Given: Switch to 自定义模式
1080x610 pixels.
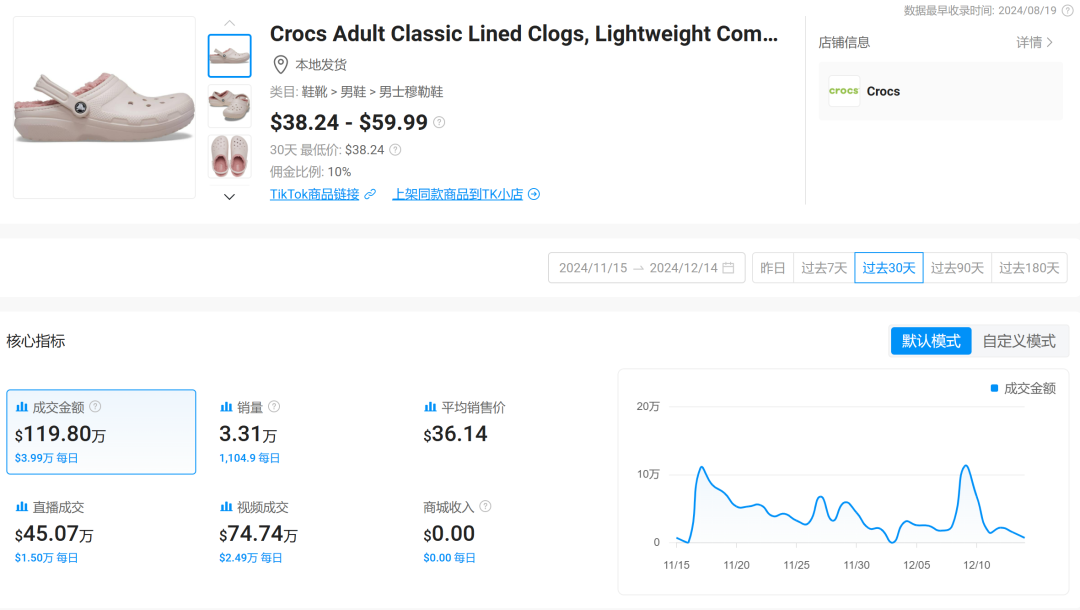Looking at the screenshot, I should pos(1019,341).
